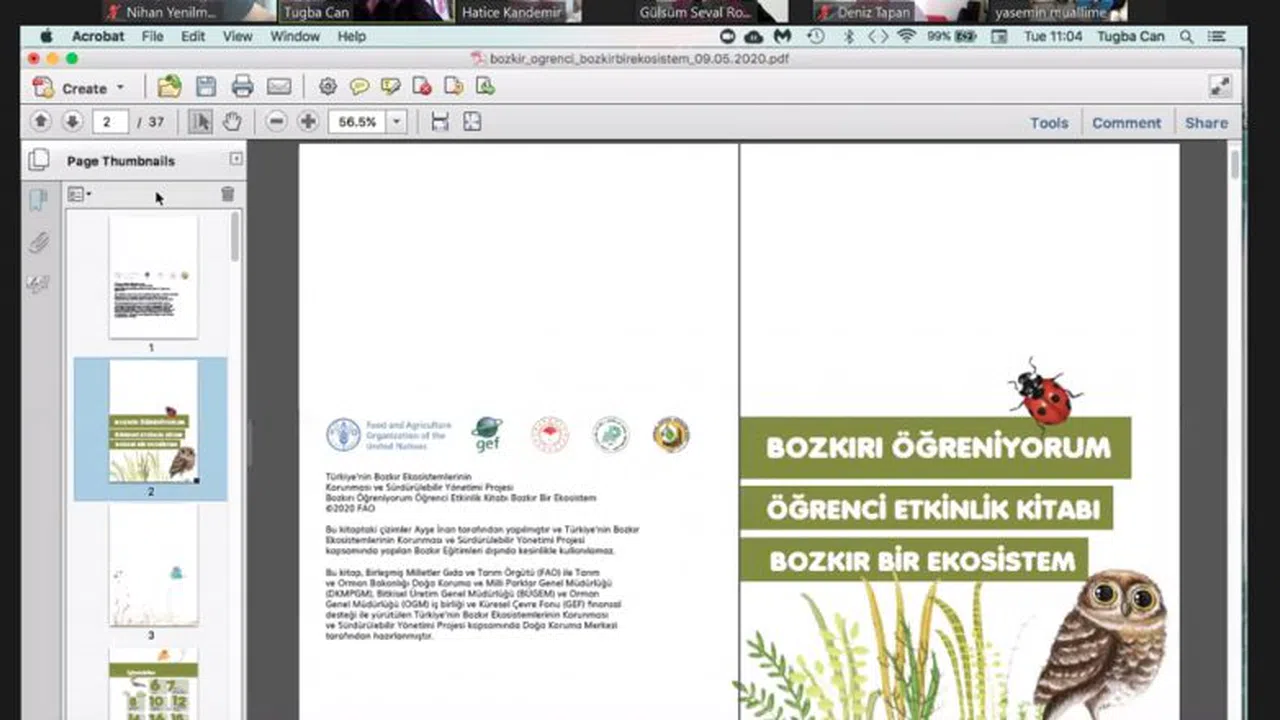The image size is (1280, 720).
Task: Toggle fit-to-width scrolling page view
Action: pyautogui.click(x=440, y=122)
